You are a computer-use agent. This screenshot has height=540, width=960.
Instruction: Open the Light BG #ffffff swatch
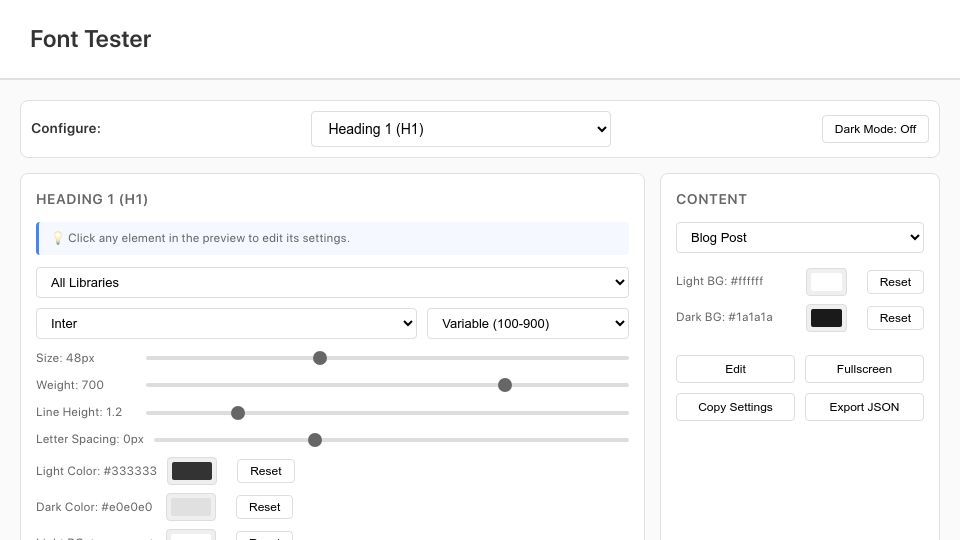[827, 282]
